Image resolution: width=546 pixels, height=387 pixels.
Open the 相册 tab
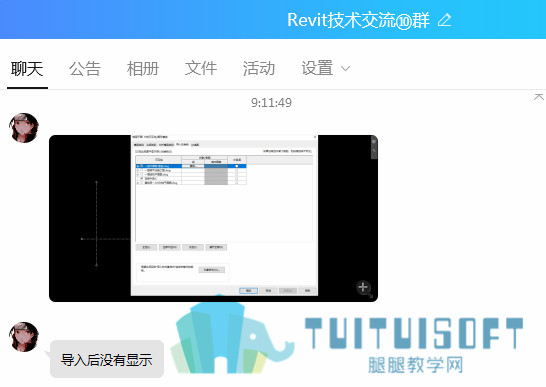coord(143,69)
